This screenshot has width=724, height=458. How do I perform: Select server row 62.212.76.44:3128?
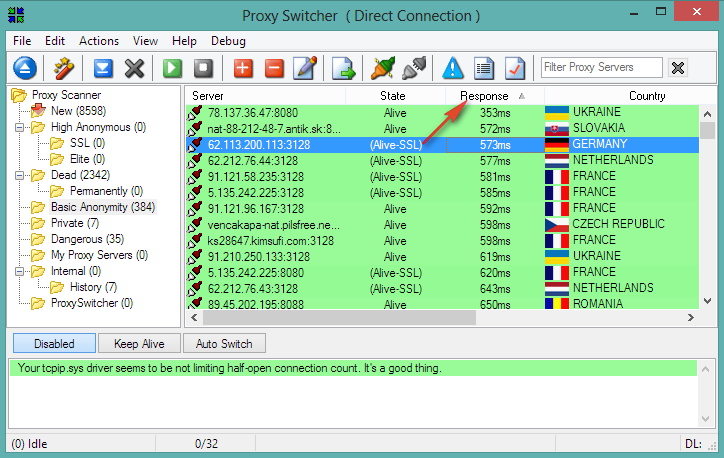[x=442, y=161]
